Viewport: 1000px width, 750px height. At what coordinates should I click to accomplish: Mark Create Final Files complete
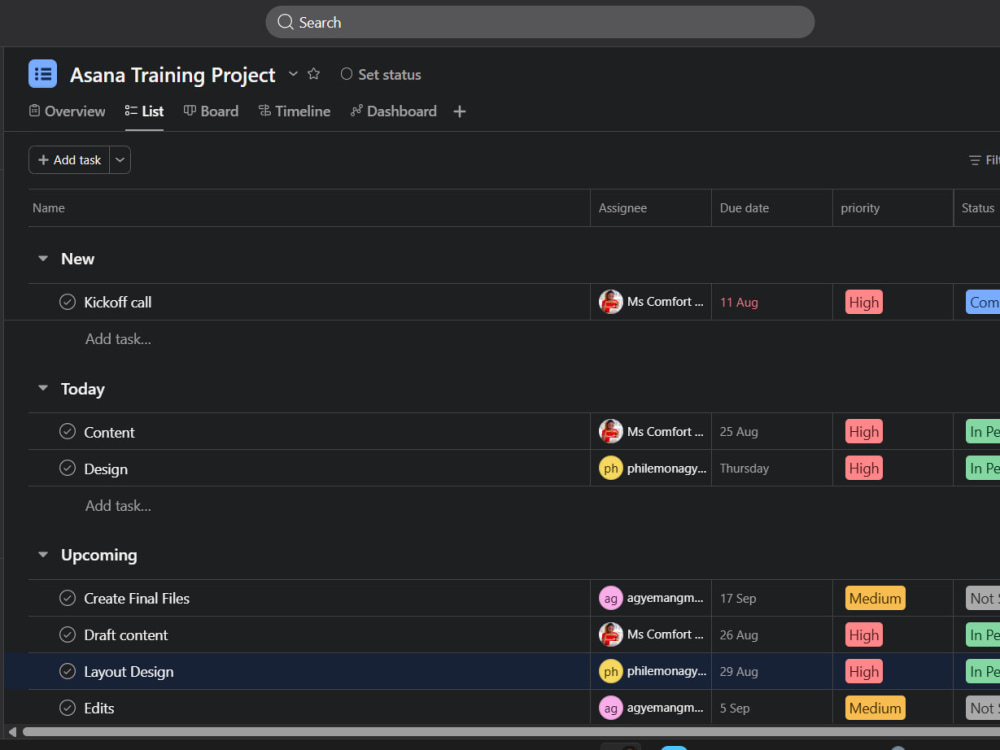pyautogui.click(x=67, y=598)
